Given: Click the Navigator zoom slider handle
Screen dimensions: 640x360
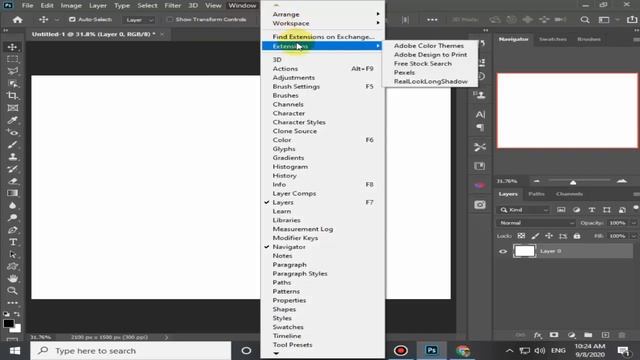Looking at the screenshot, I should tap(573, 182).
